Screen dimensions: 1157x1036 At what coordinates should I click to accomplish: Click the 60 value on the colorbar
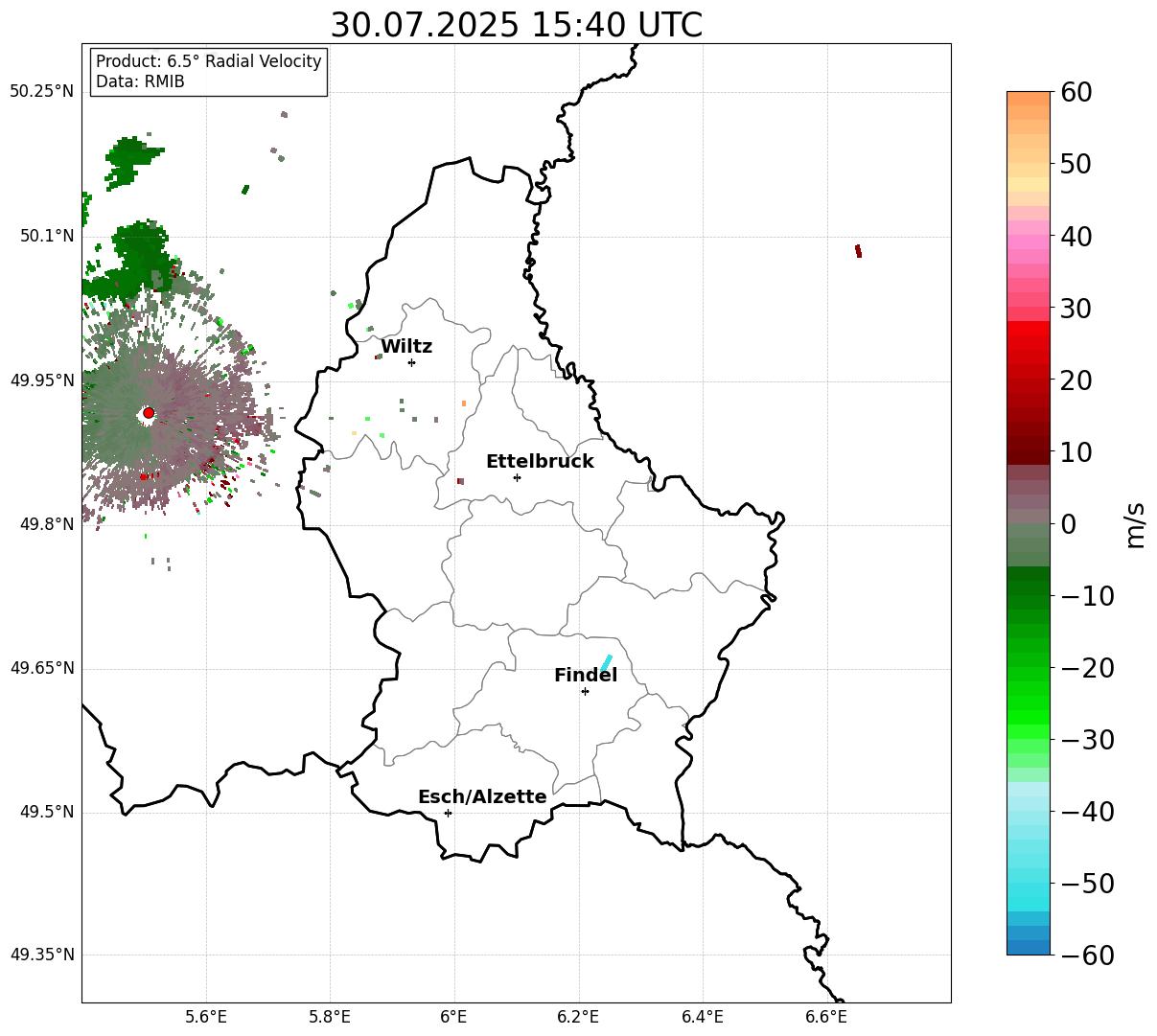[1078, 92]
